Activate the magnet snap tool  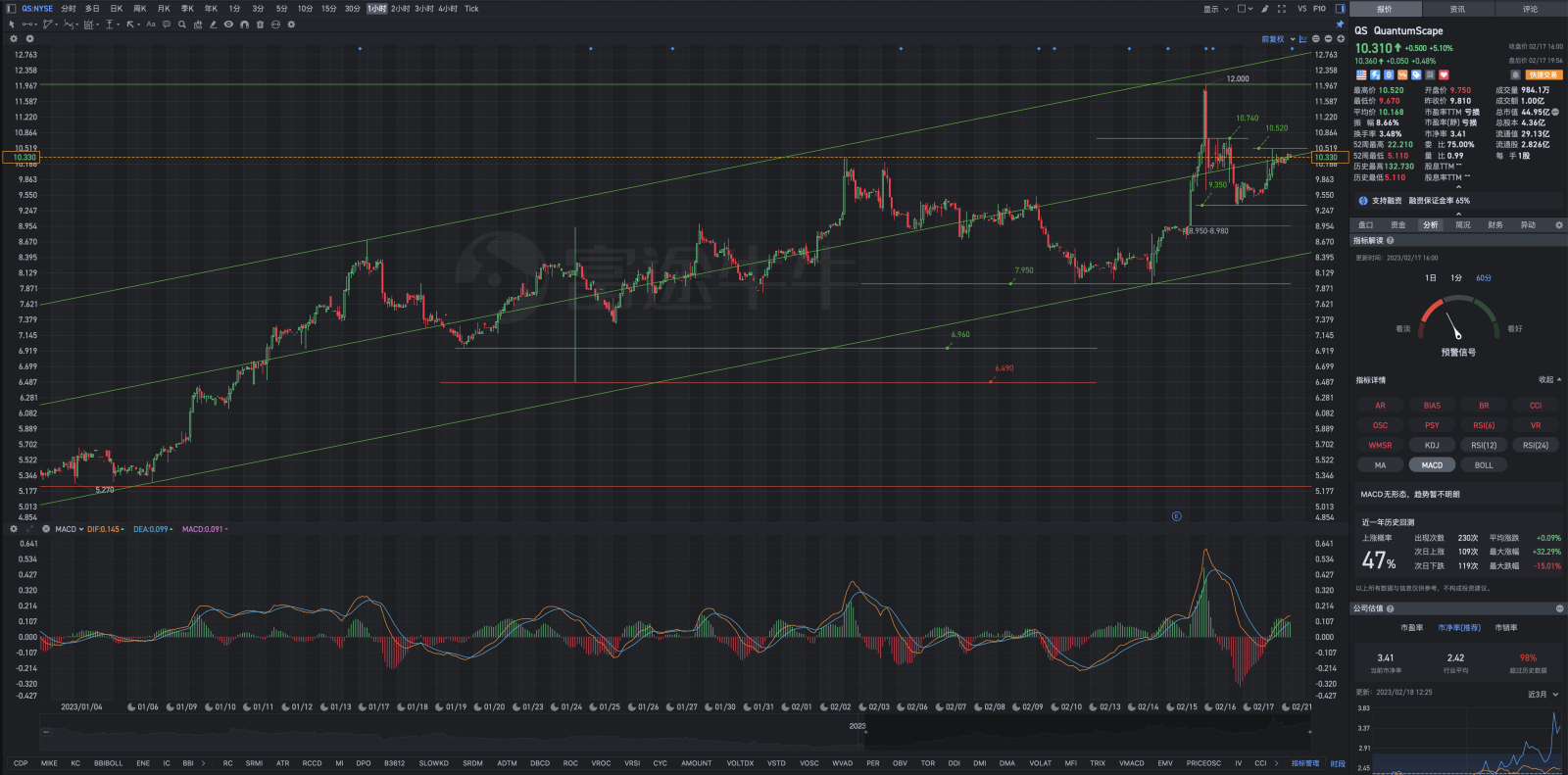(x=244, y=24)
